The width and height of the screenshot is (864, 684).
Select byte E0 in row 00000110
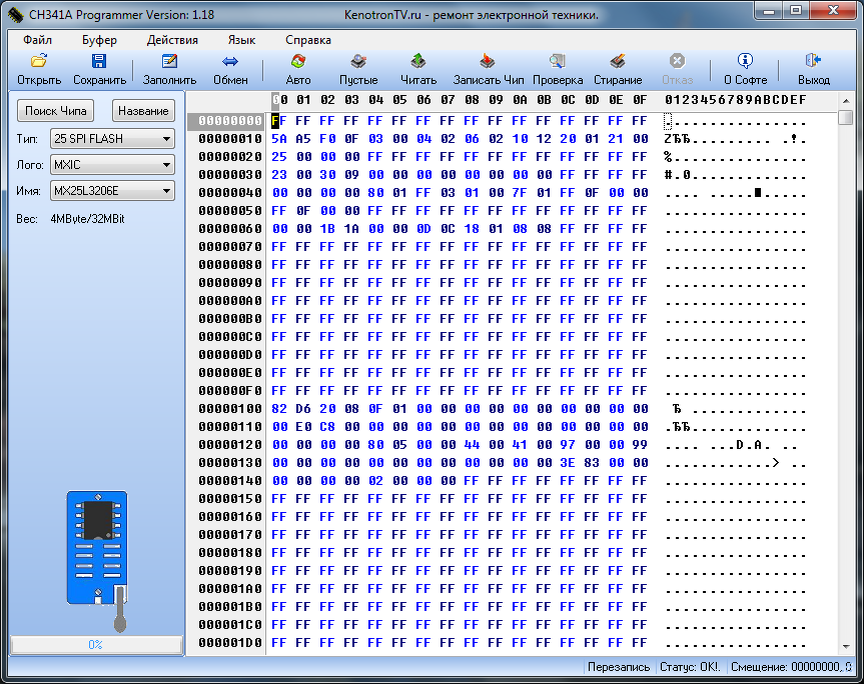(x=303, y=427)
